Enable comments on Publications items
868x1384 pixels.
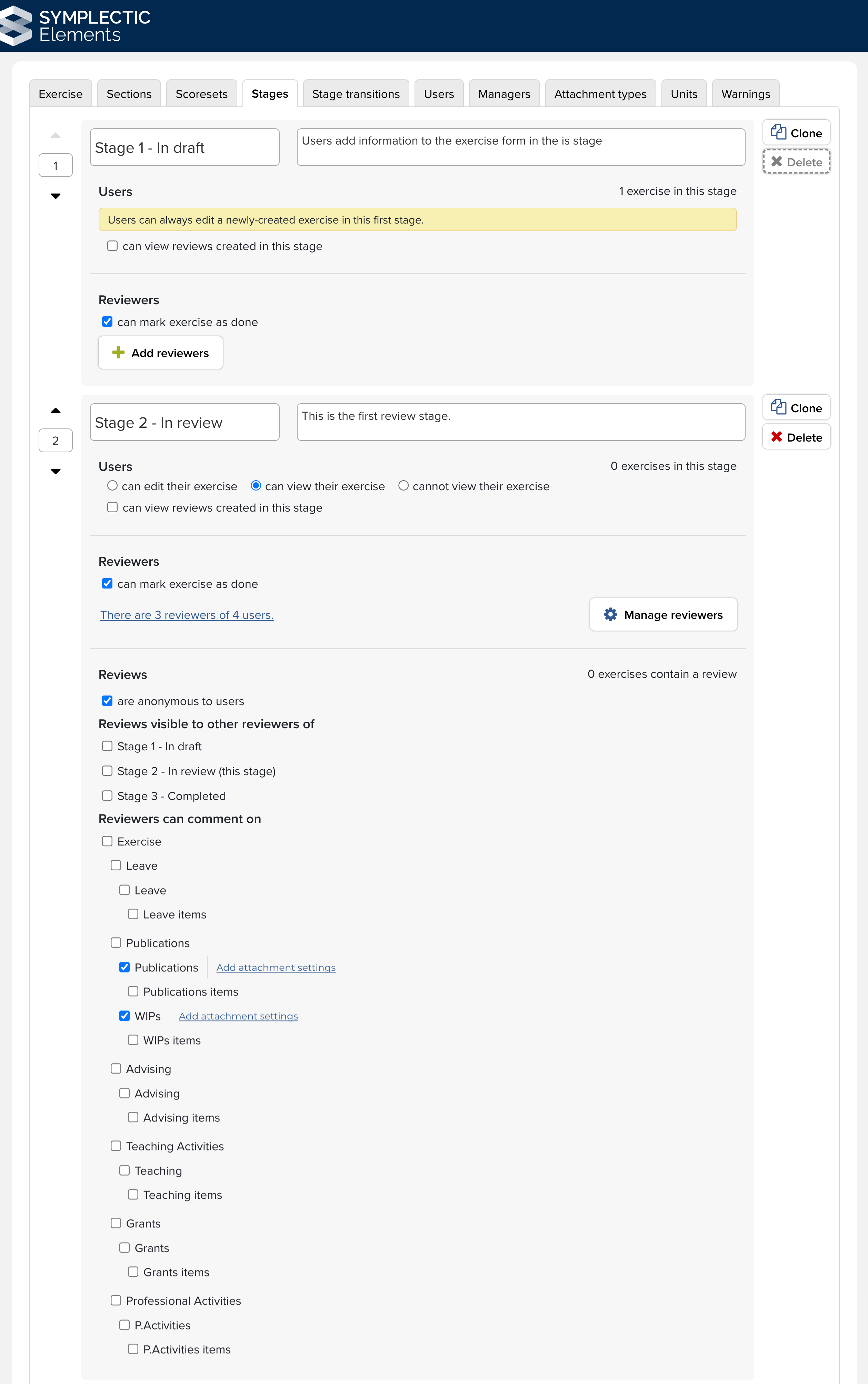click(133, 991)
